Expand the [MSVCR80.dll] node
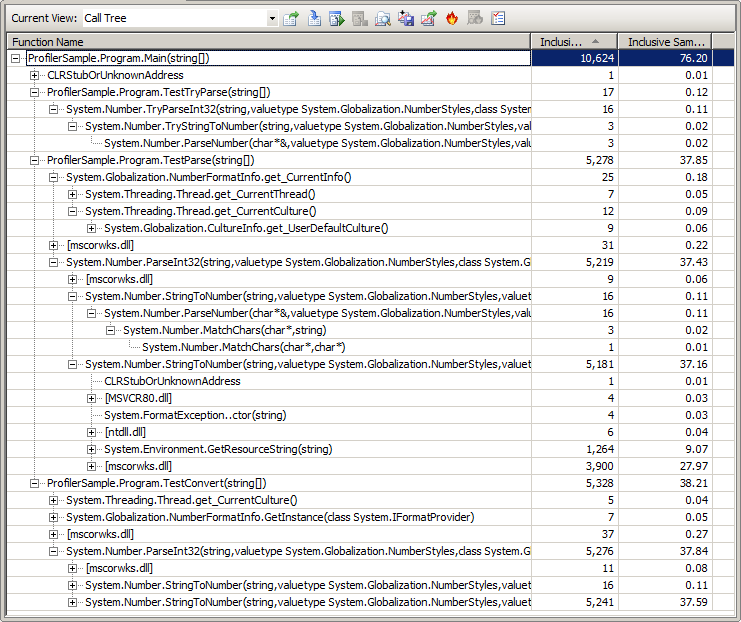Image resolution: width=741 pixels, height=622 pixels. pos(91,398)
